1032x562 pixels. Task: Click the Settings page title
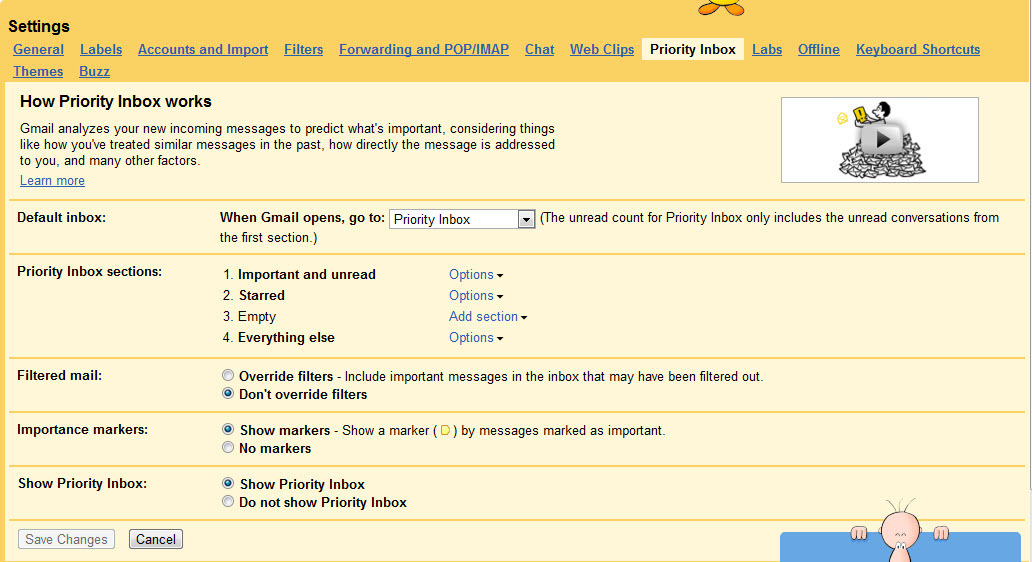click(39, 26)
